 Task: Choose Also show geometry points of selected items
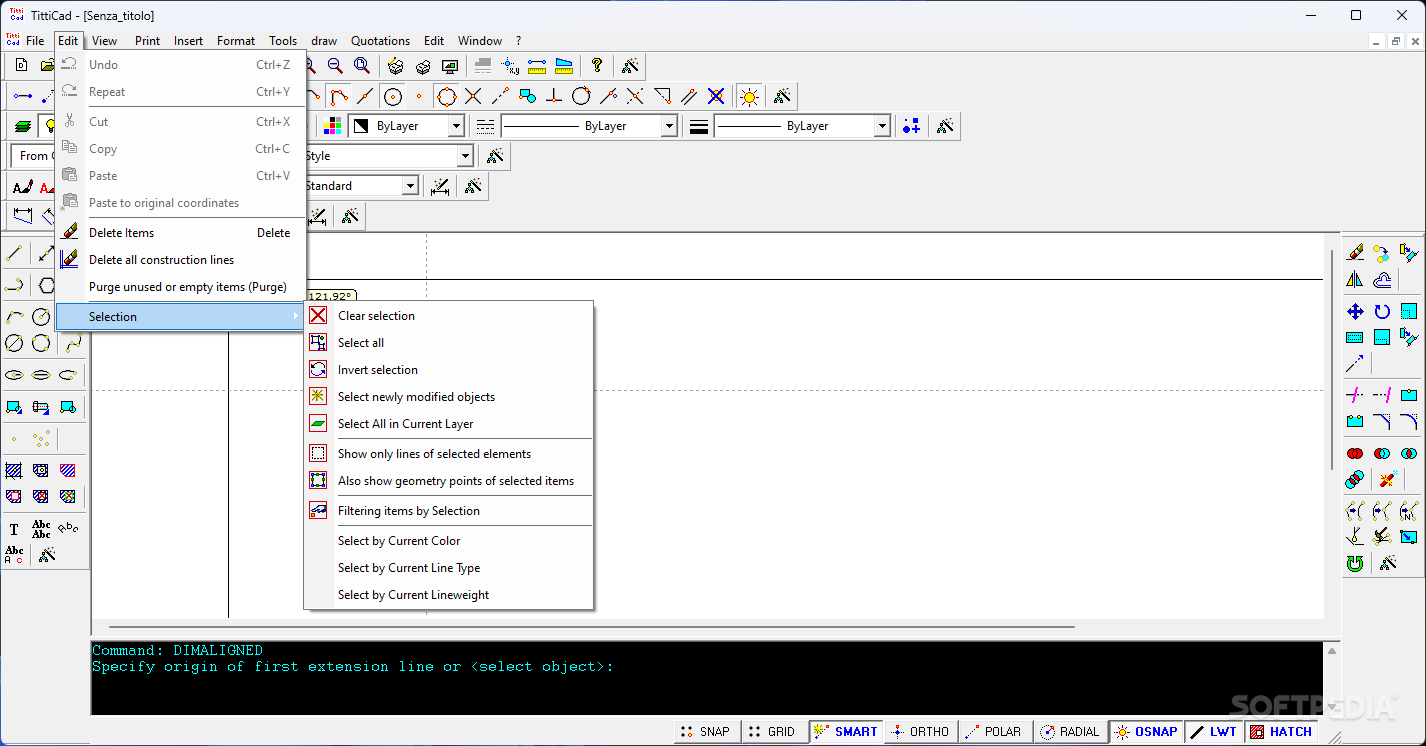point(448,480)
